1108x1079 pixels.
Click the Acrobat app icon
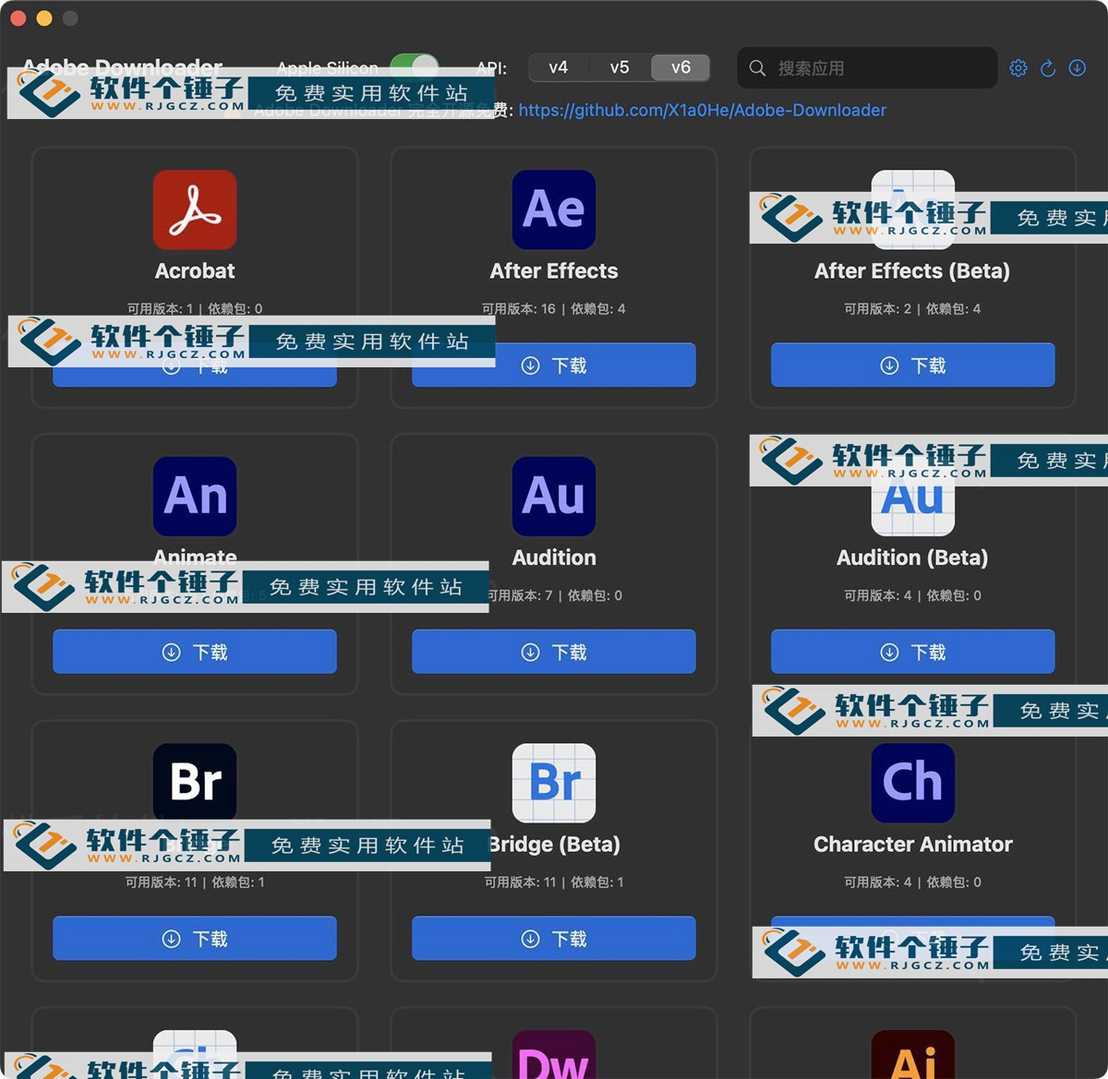click(x=195, y=210)
